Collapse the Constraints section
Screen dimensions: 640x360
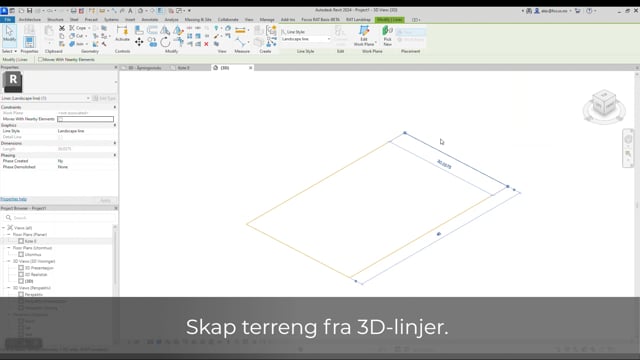[115, 107]
